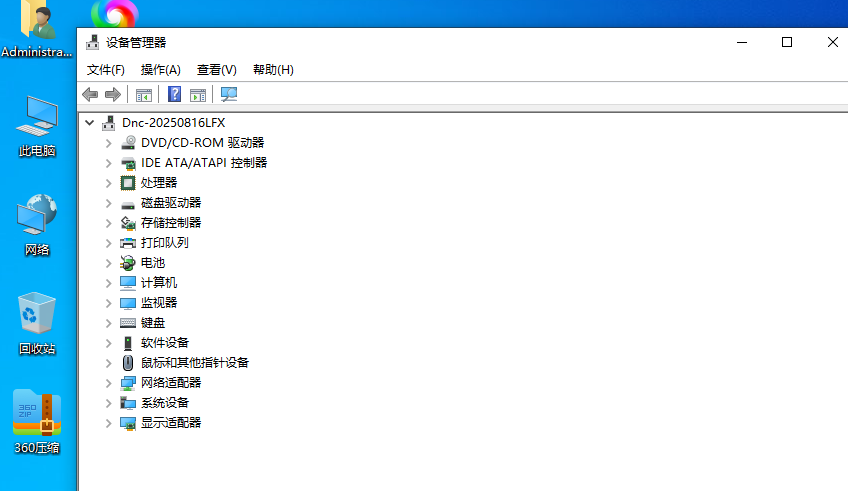This screenshot has height=491, width=848.
Task: Select the '处理器' tree row text
Action: [x=159, y=183]
